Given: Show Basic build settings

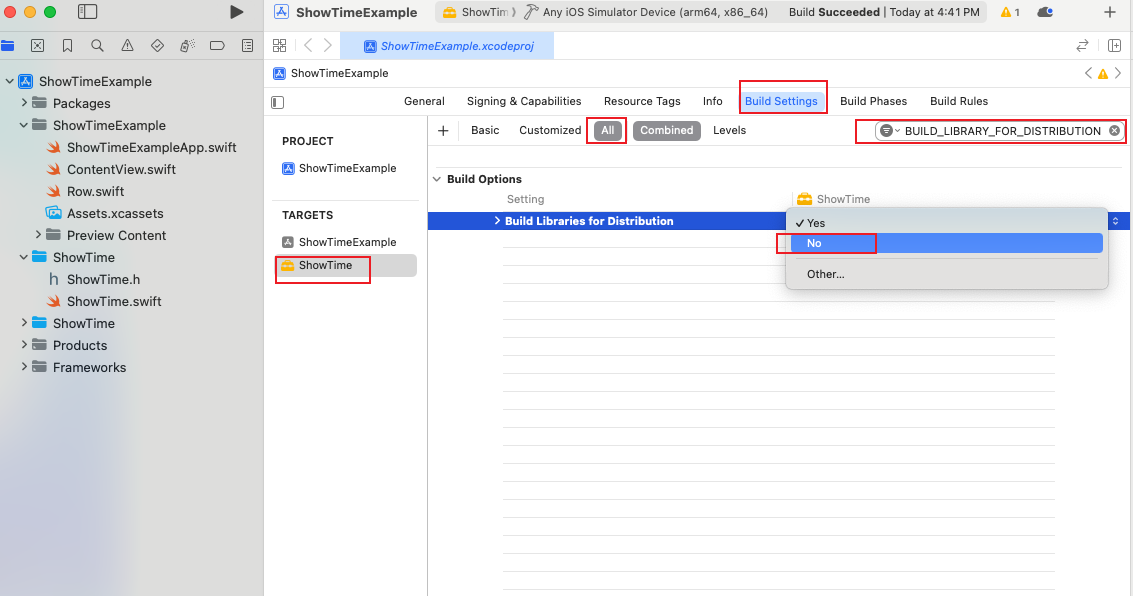Looking at the screenshot, I should (485, 130).
